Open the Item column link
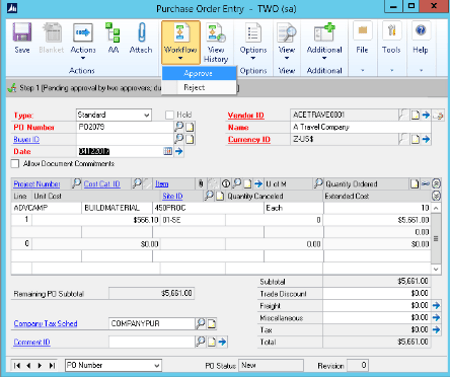The height and width of the screenshot is (377, 450). click(162, 184)
